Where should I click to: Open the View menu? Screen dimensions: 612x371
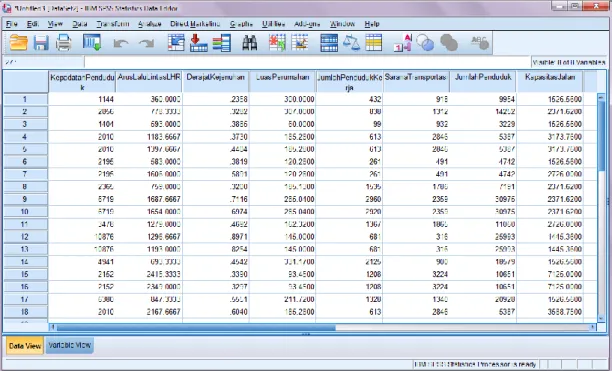pyautogui.click(x=55, y=24)
